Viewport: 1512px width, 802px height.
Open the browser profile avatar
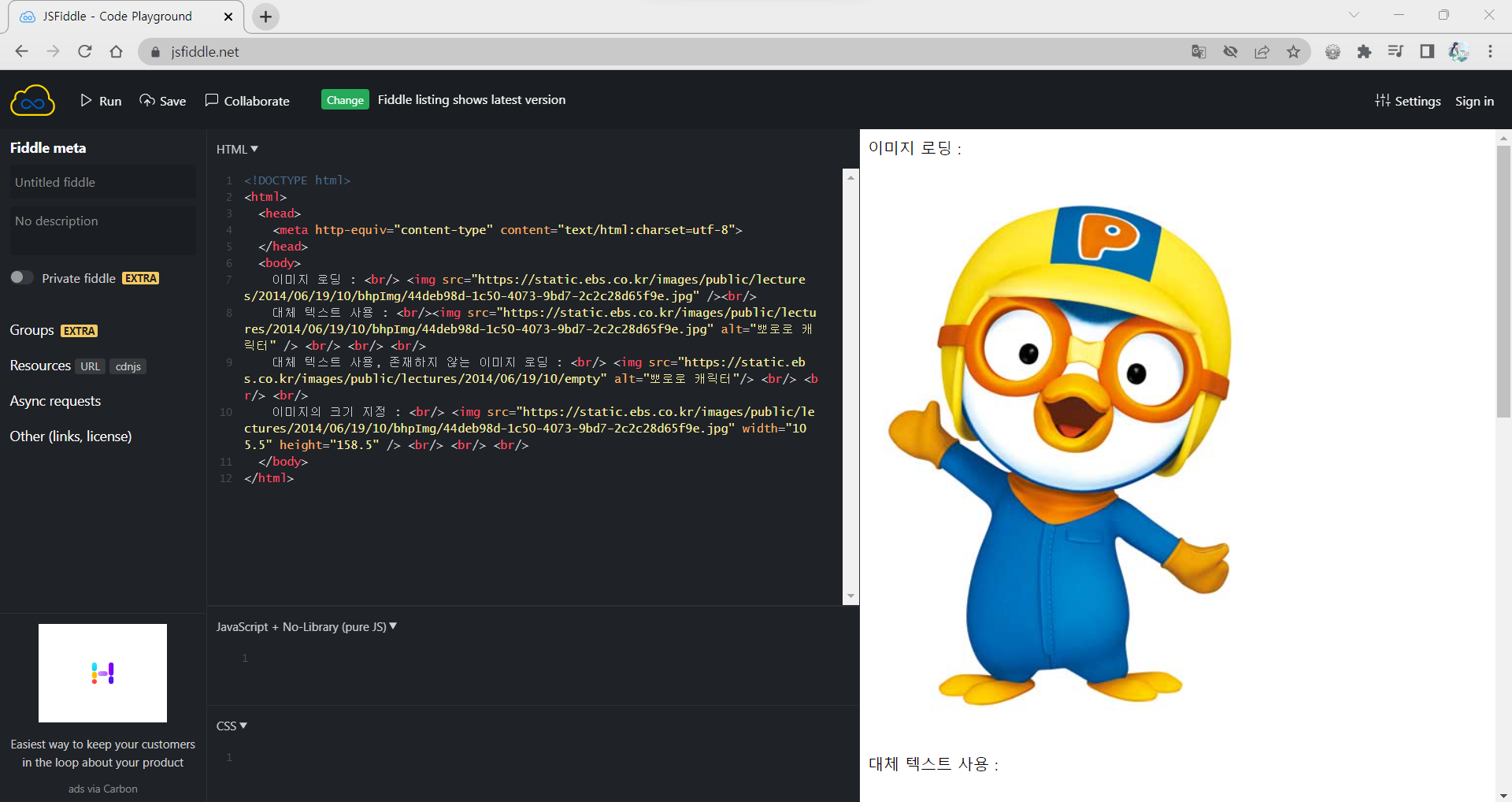[1458, 51]
